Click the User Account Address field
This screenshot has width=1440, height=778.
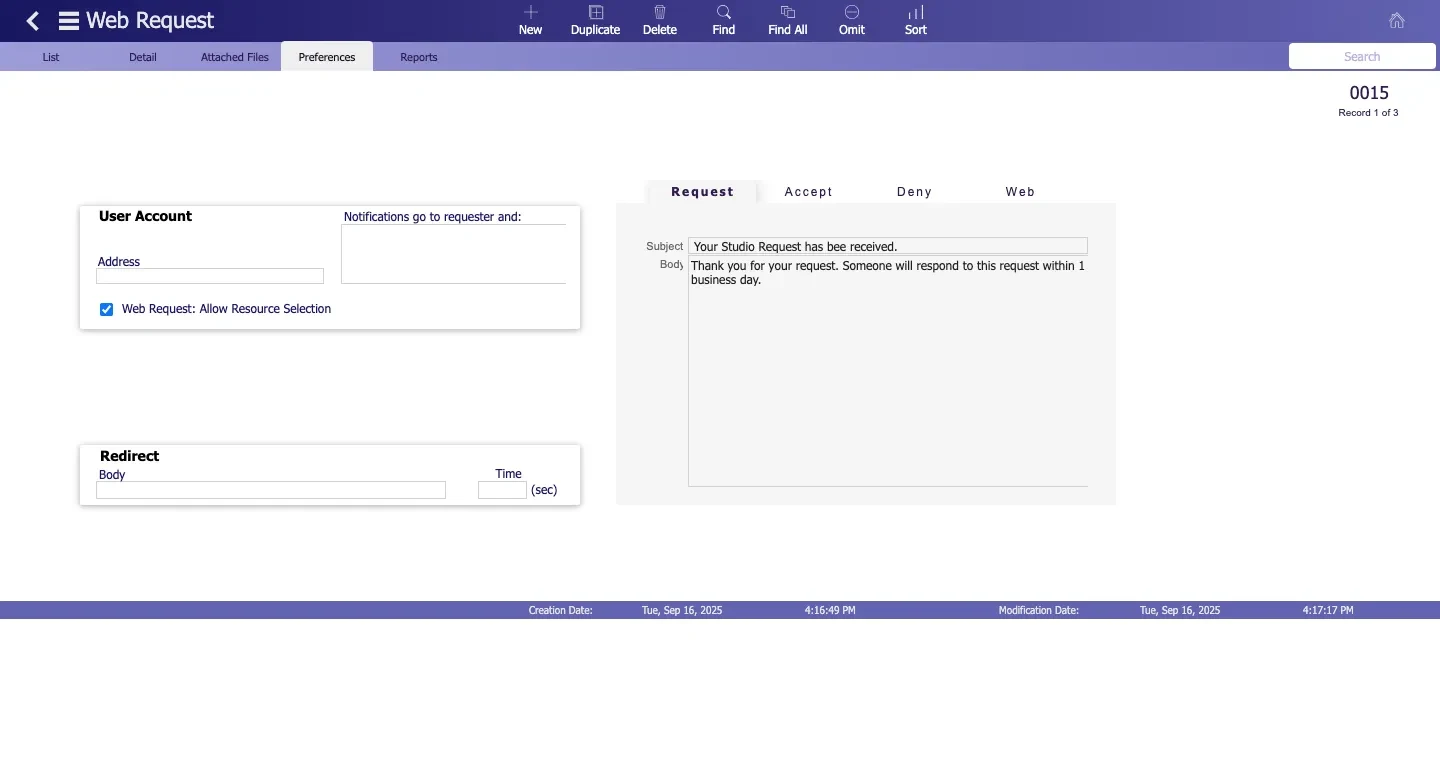[210, 276]
